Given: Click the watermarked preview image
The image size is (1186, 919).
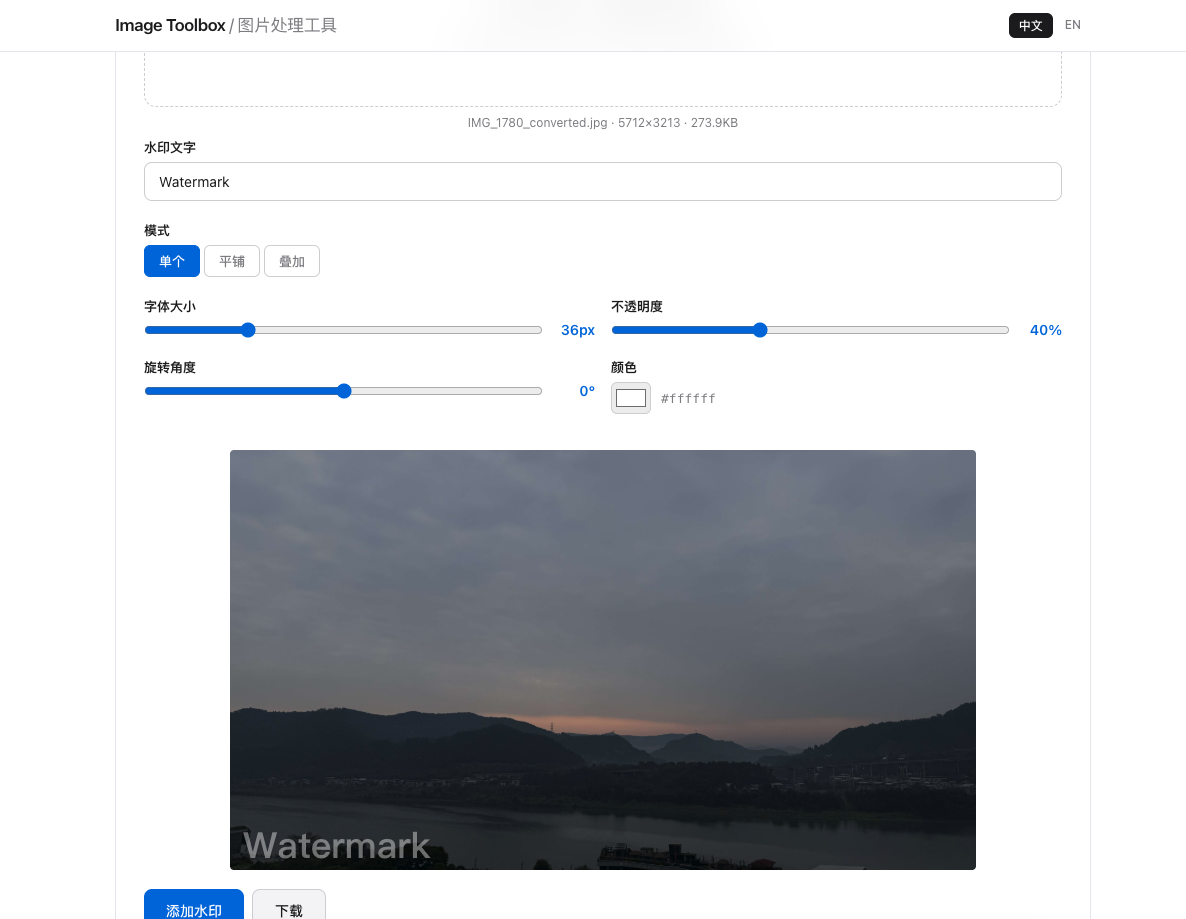Looking at the screenshot, I should point(603,660).
